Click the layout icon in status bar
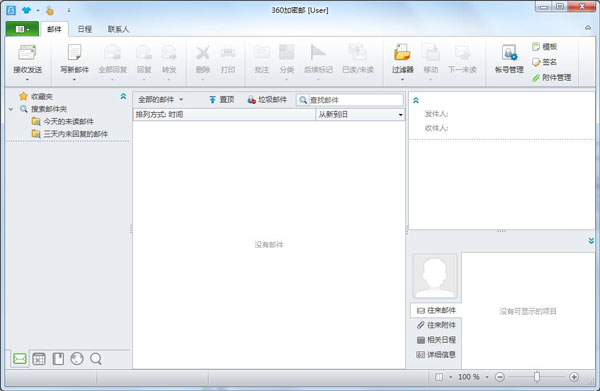This screenshot has height=391, width=600. (x=439, y=377)
